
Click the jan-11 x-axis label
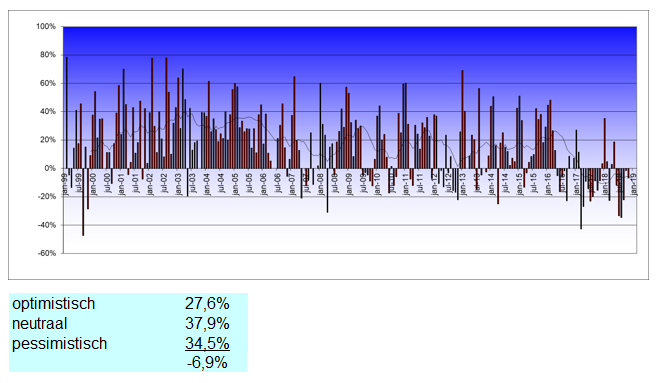coord(406,184)
